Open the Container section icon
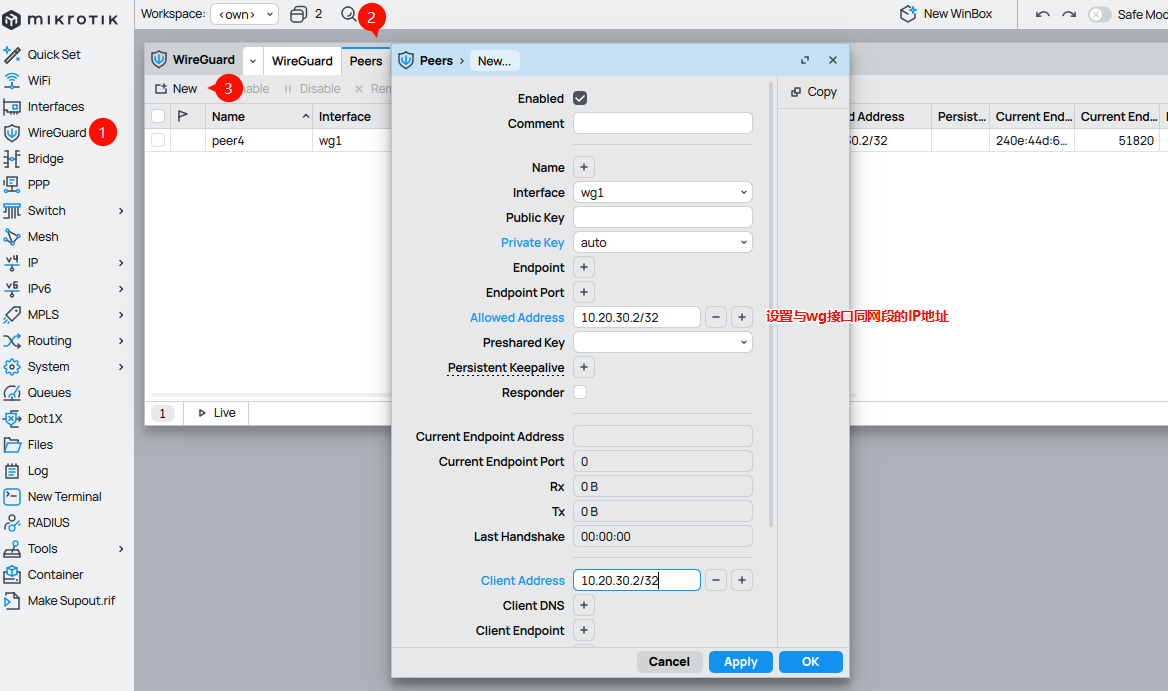Screen dimensions: 1168x691 (x=12, y=575)
